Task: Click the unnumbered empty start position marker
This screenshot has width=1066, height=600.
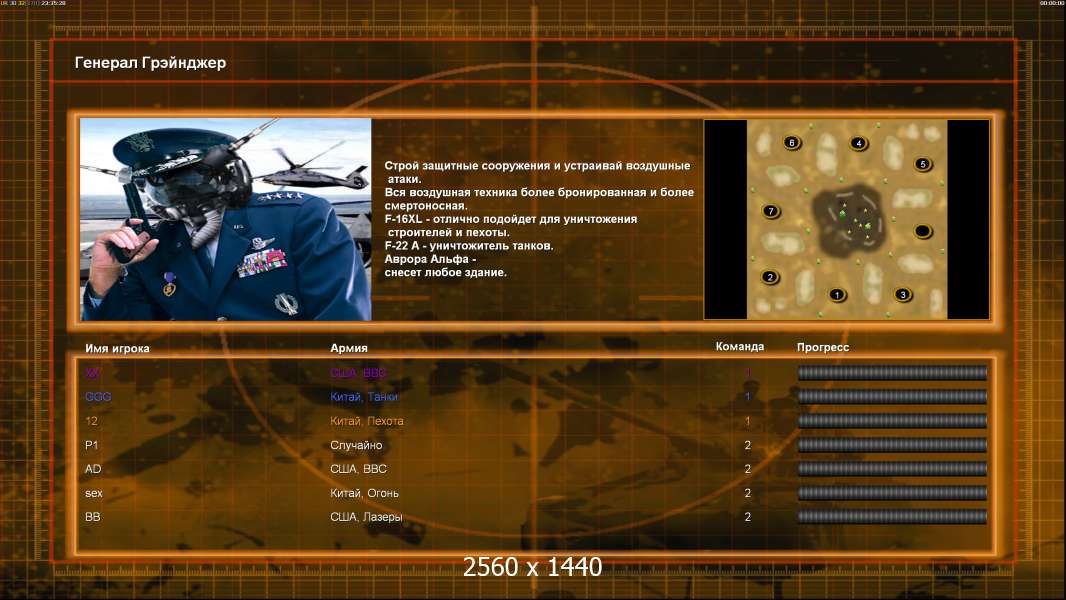Action: pos(922,232)
